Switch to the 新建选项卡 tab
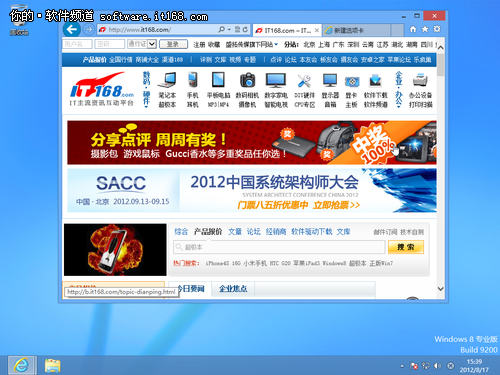 point(356,30)
